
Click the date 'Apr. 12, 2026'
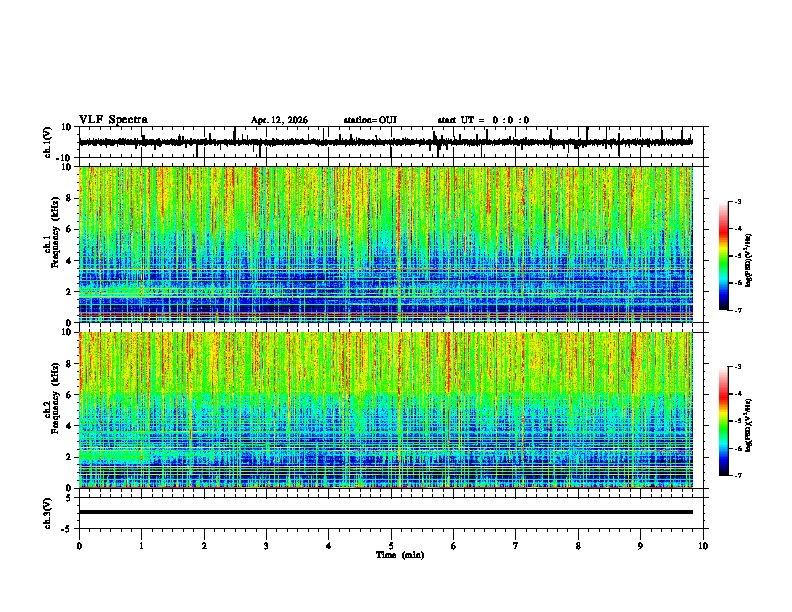point(279,120)
